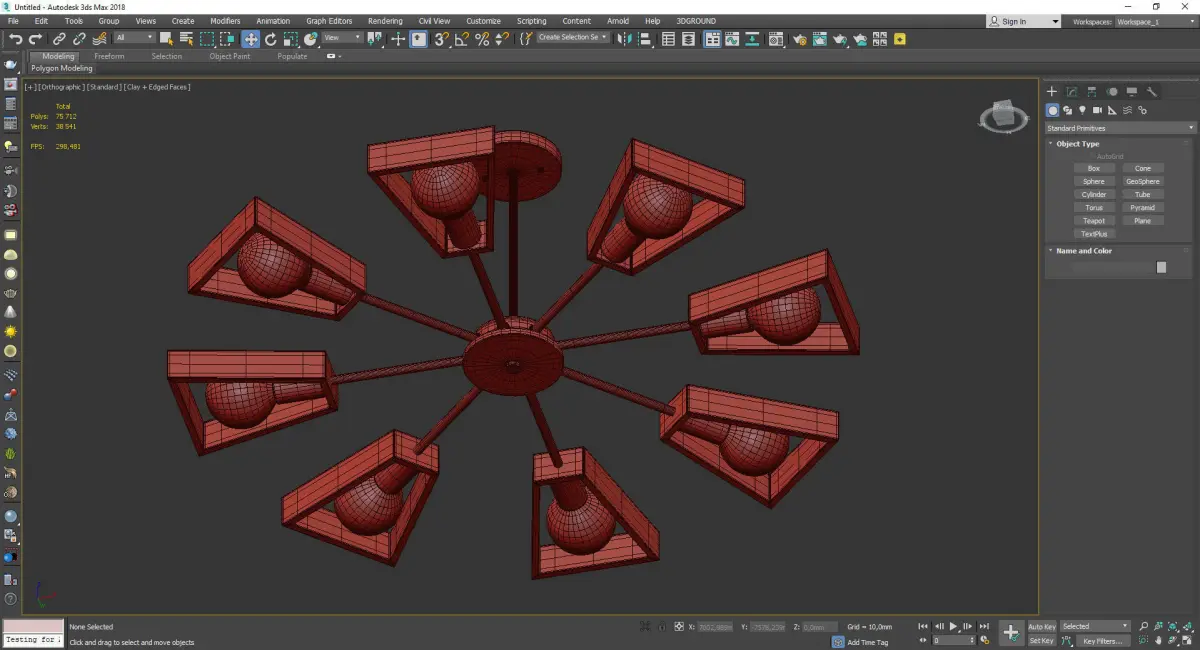The height and width of the screenshot is (650, 1200).
Task: Click the Sphere object button
Action: pyautogui.click(x=1094, y=182)
